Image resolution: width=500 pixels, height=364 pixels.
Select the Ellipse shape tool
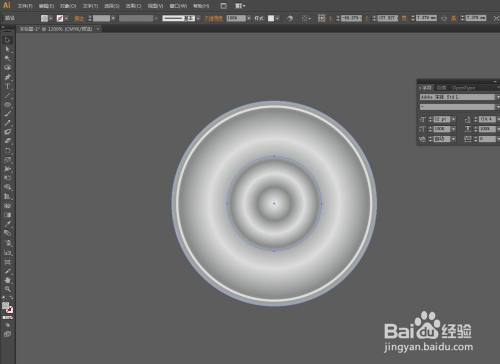(x=7, y=105)
